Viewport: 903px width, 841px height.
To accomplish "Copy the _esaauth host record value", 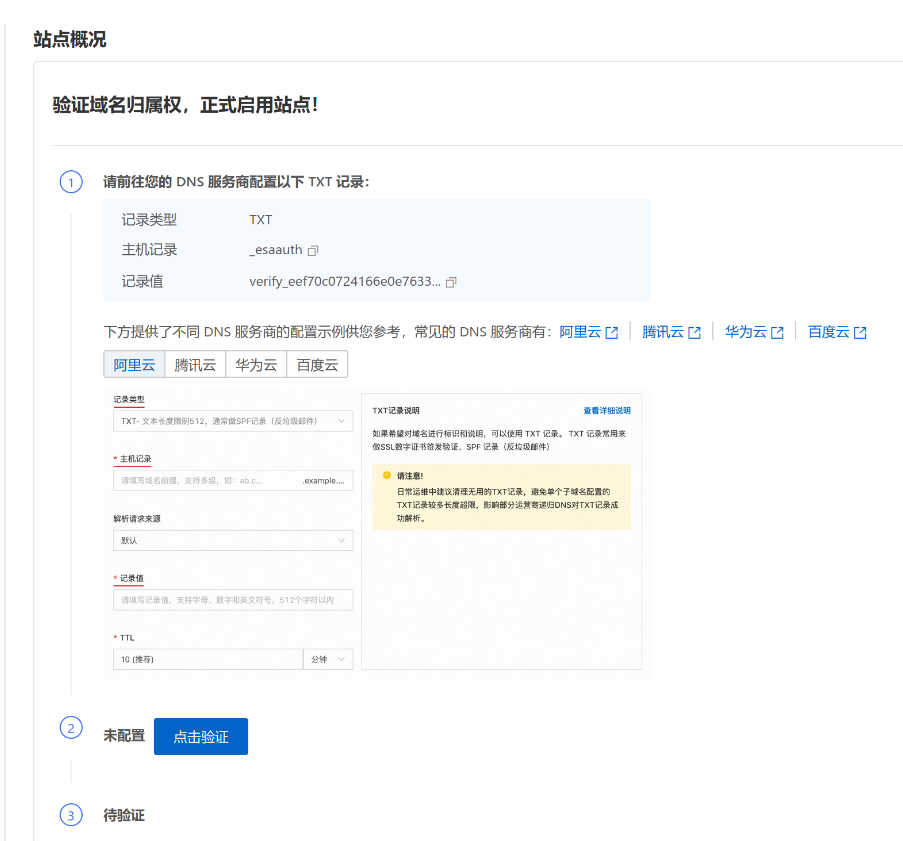I will pyautogui.click(x=313, y=251).
